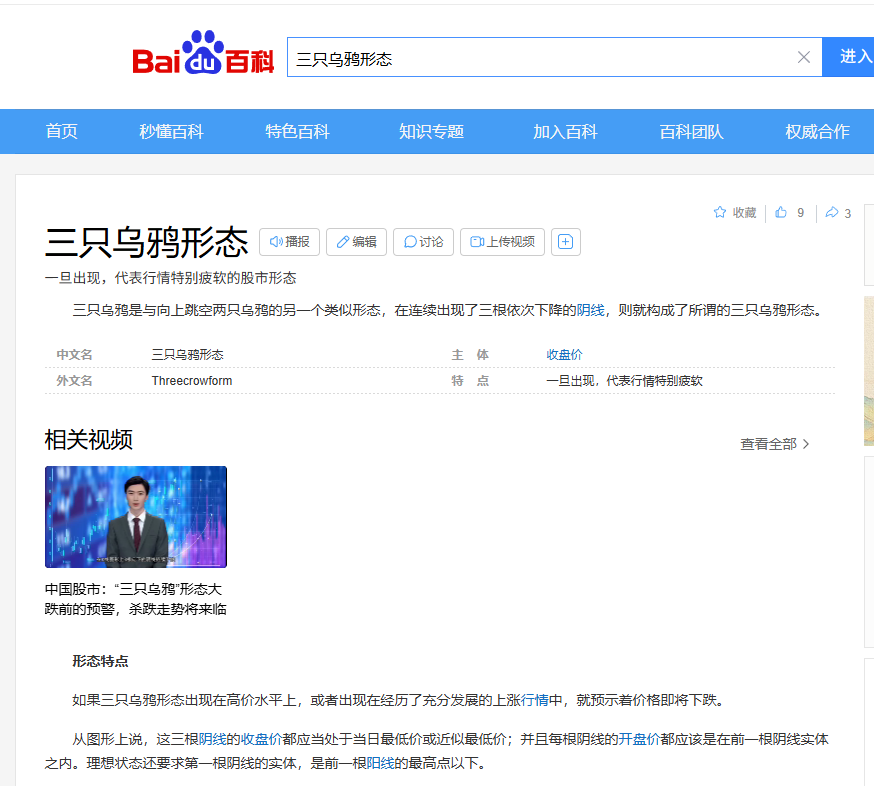Click the 播报 audio button
874x786 pixels.
point(289,242)
